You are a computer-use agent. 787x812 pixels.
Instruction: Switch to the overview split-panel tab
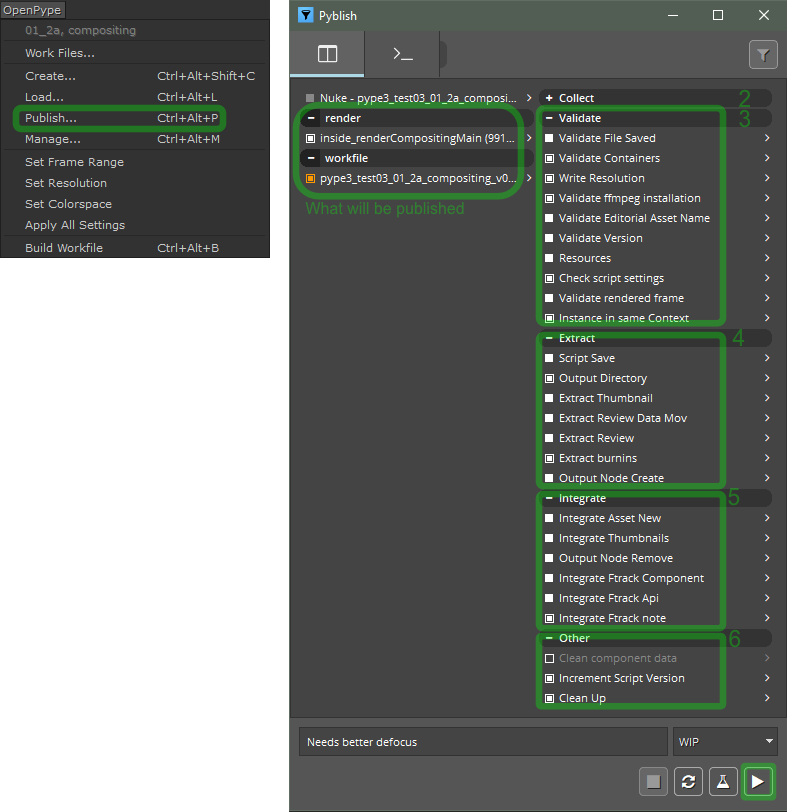point(327,54)
